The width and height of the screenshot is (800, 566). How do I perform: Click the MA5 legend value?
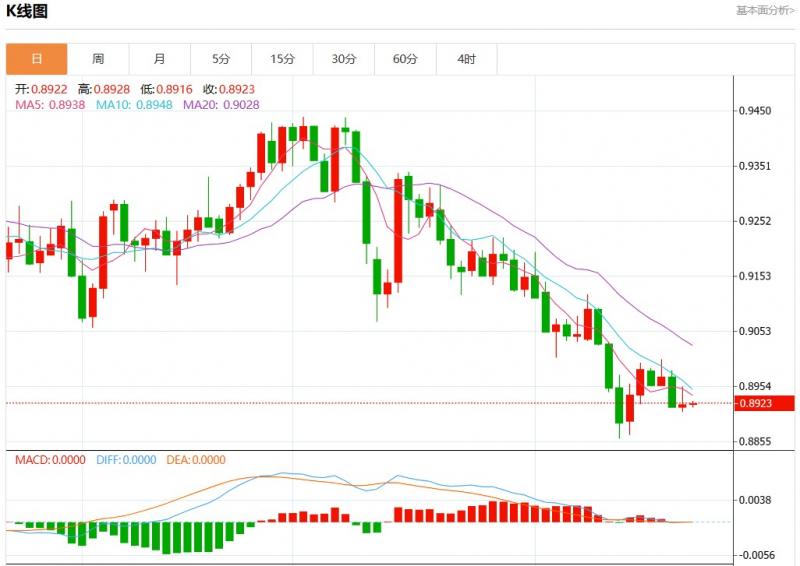50,104
